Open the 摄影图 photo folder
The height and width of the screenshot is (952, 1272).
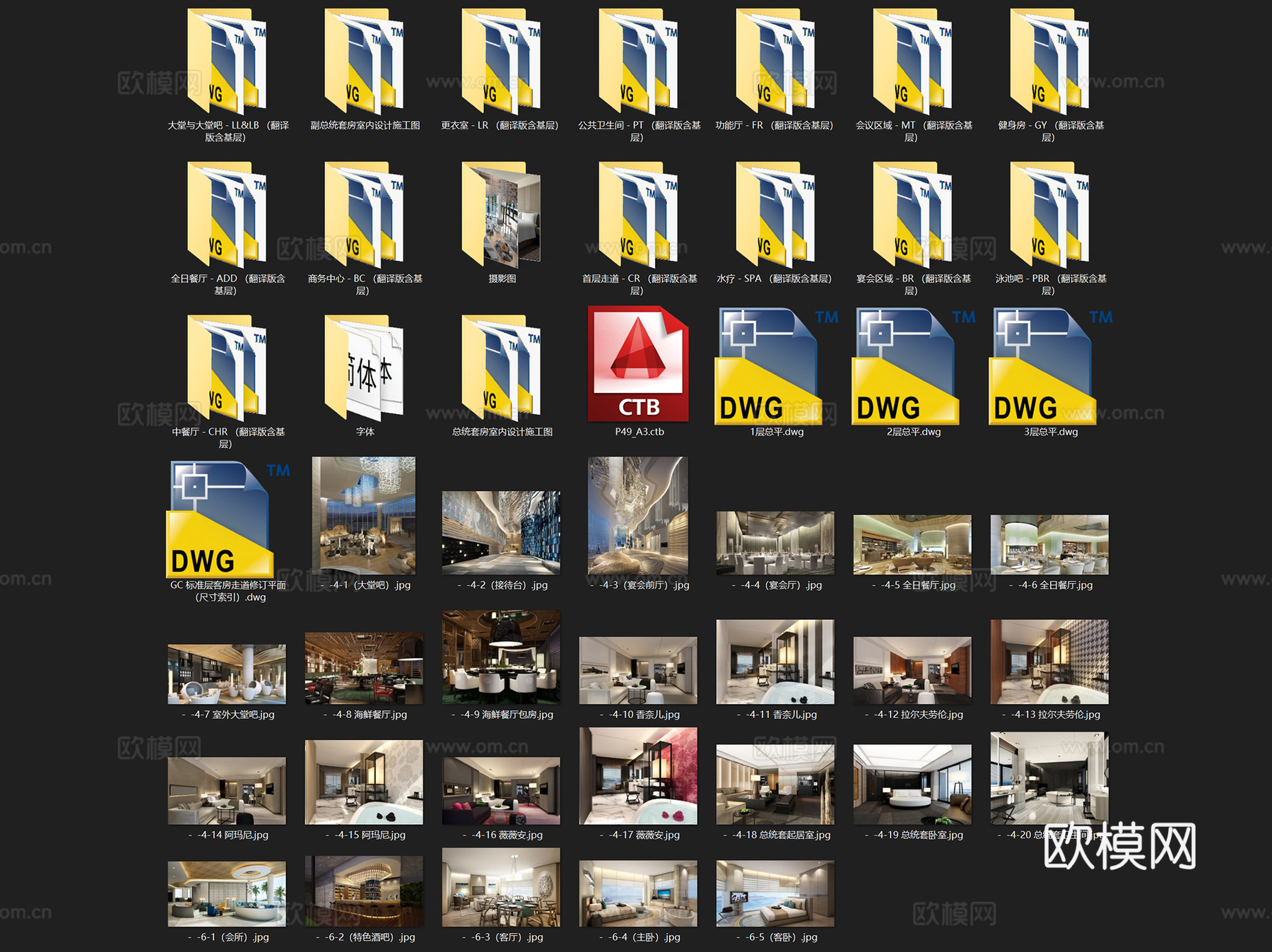click(x=501, y=215)
